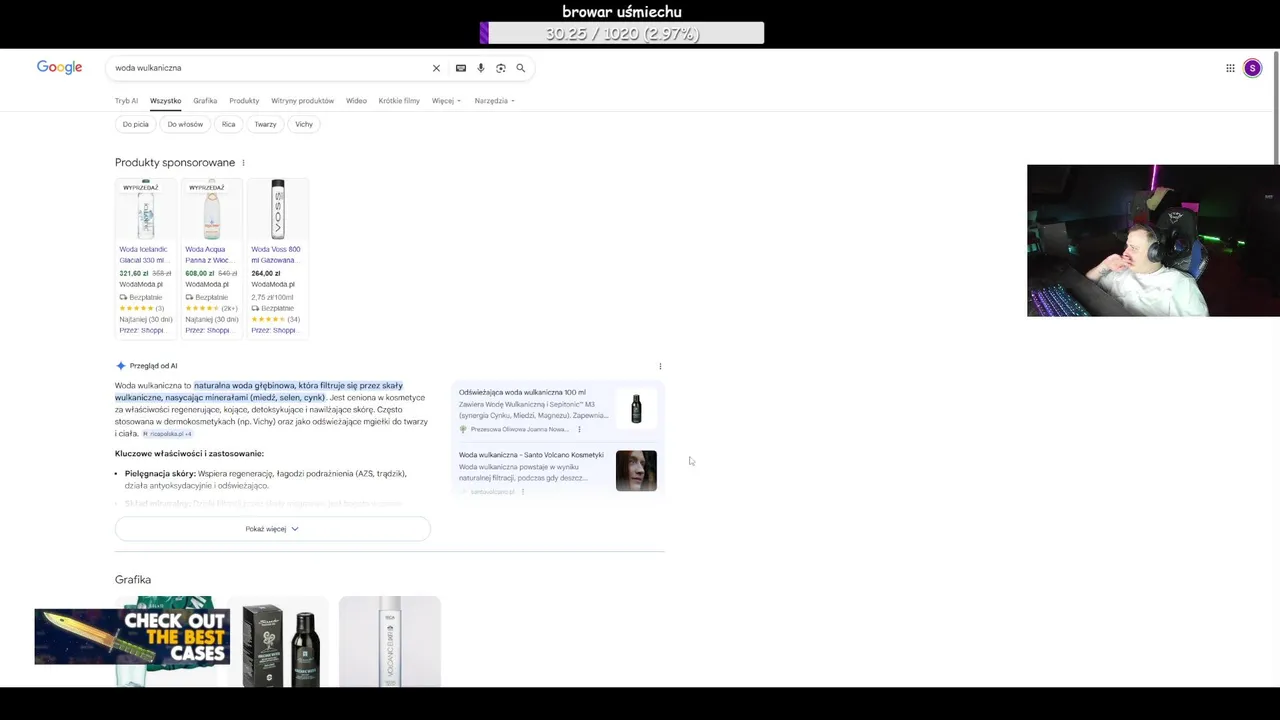Open the Google account avatar S
The height and width of the screenshot is (720, 1280).
(1252, 68)
